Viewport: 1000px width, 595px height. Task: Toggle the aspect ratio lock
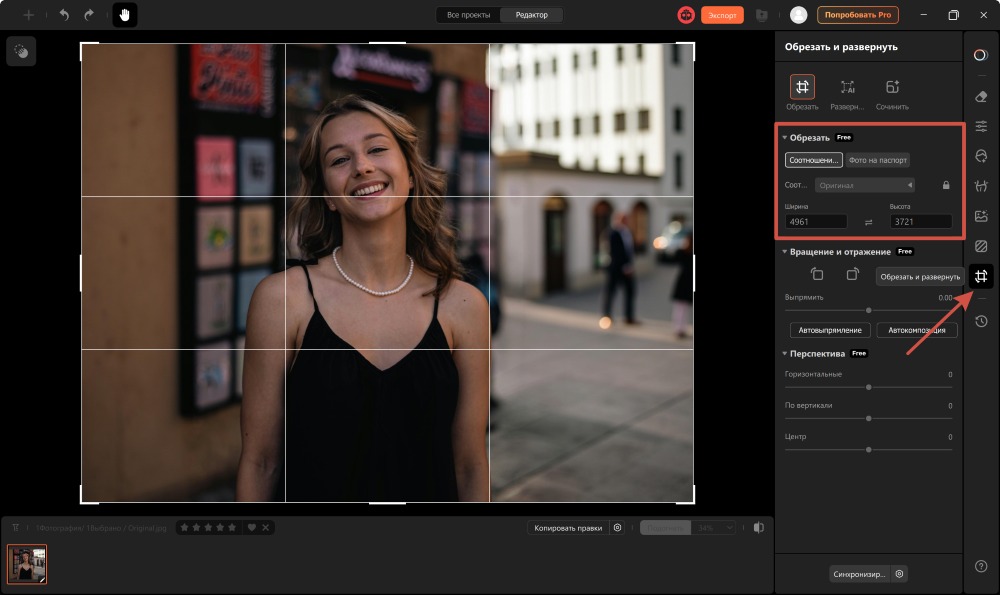pyautogui.click(x=946, y=185)
